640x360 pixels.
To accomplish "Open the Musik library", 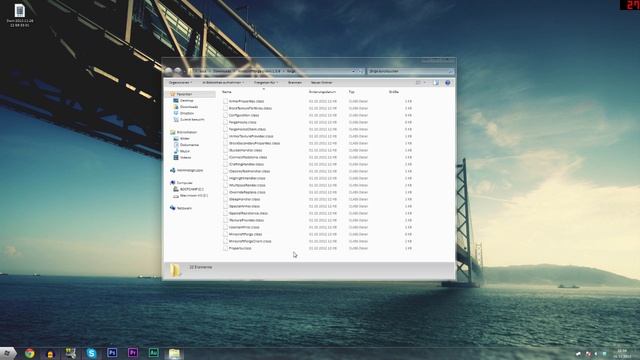I will pos(185,151).
